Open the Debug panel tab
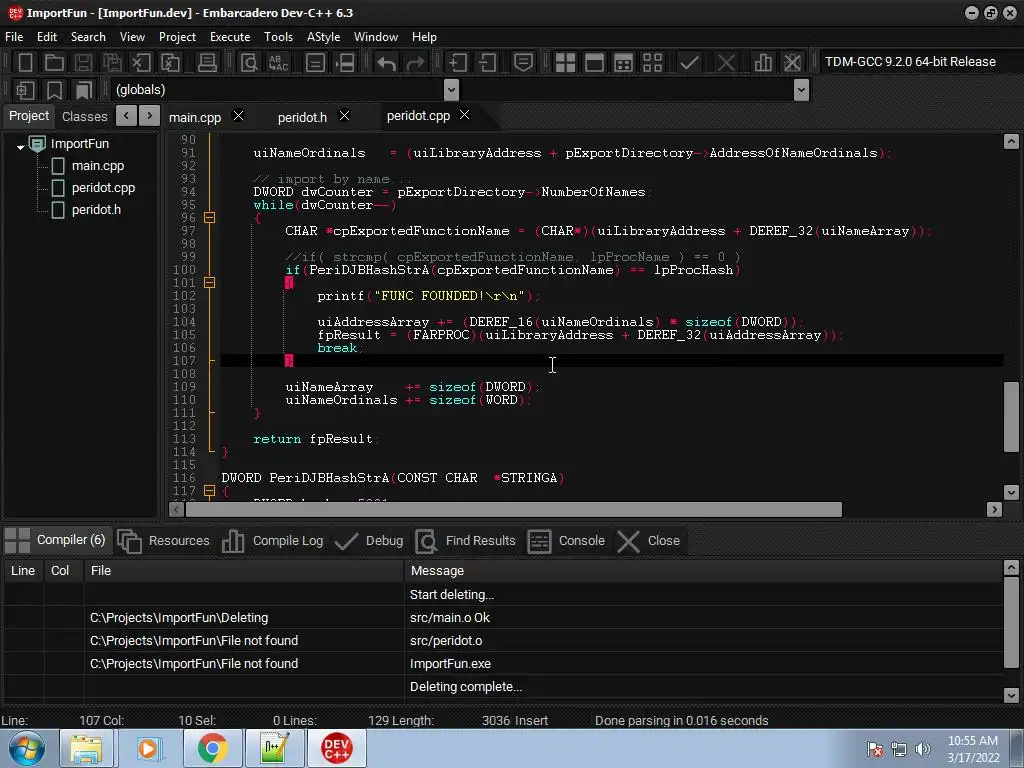1024x768 pixels. pyautogui.click(x=369, y=541)
